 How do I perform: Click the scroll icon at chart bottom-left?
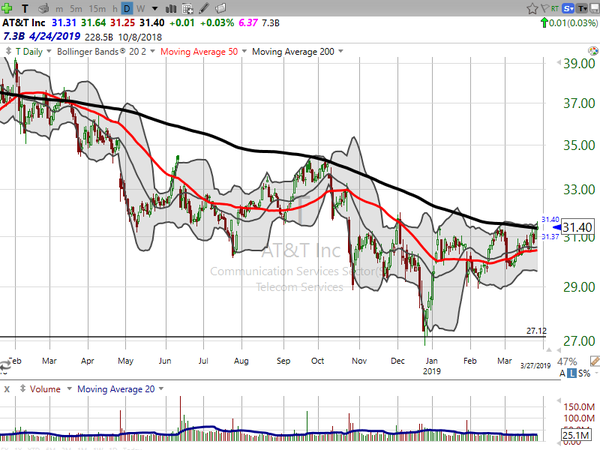(x=5, y=366)
